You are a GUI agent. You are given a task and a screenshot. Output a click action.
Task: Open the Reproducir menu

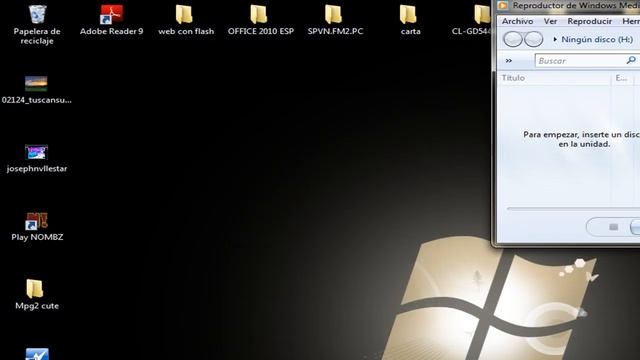[589, 21]
